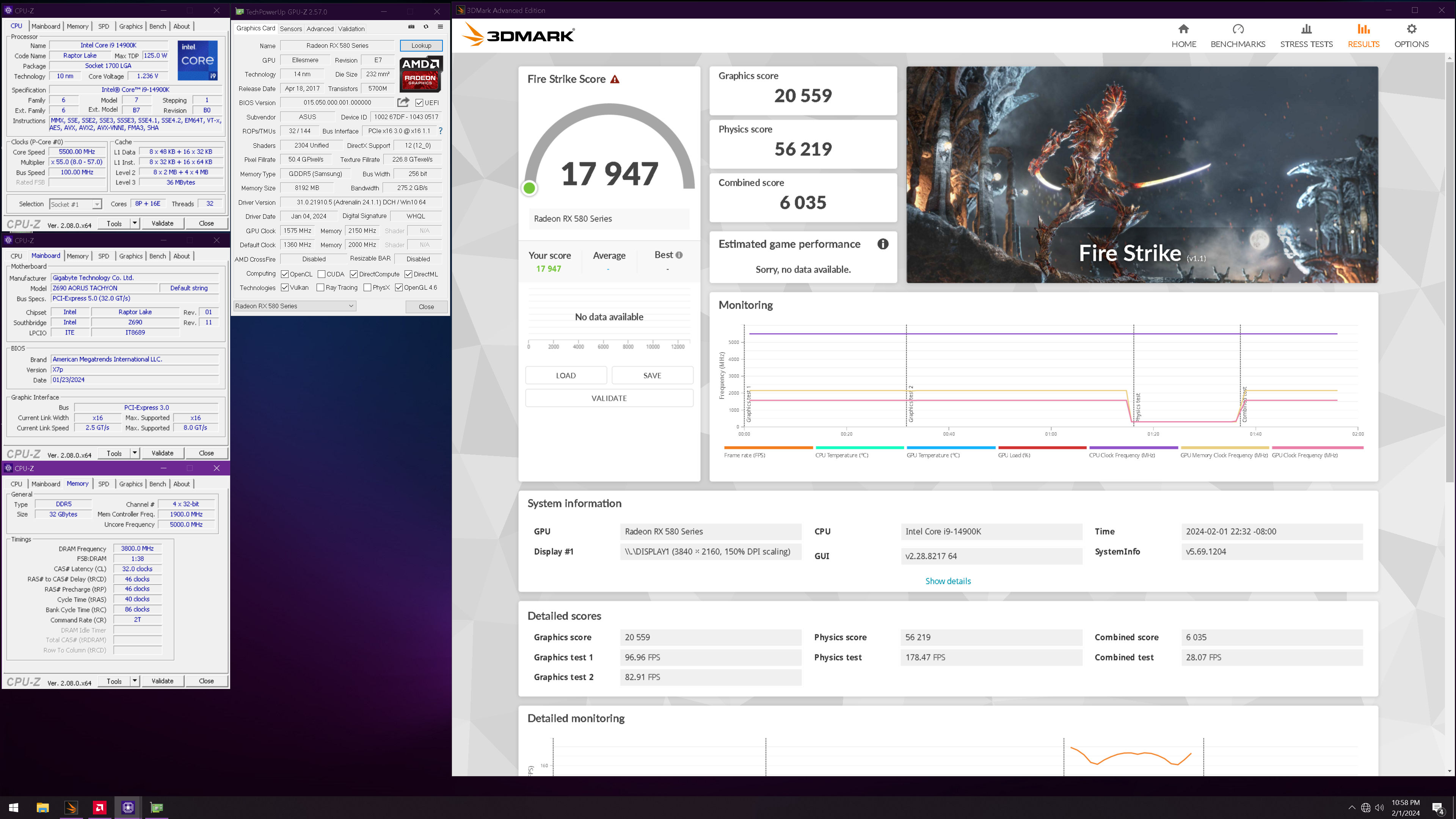Toggle the Ray Tracing checkbox
Viewport: 1456px width, 819px height.
pos(320,288)
